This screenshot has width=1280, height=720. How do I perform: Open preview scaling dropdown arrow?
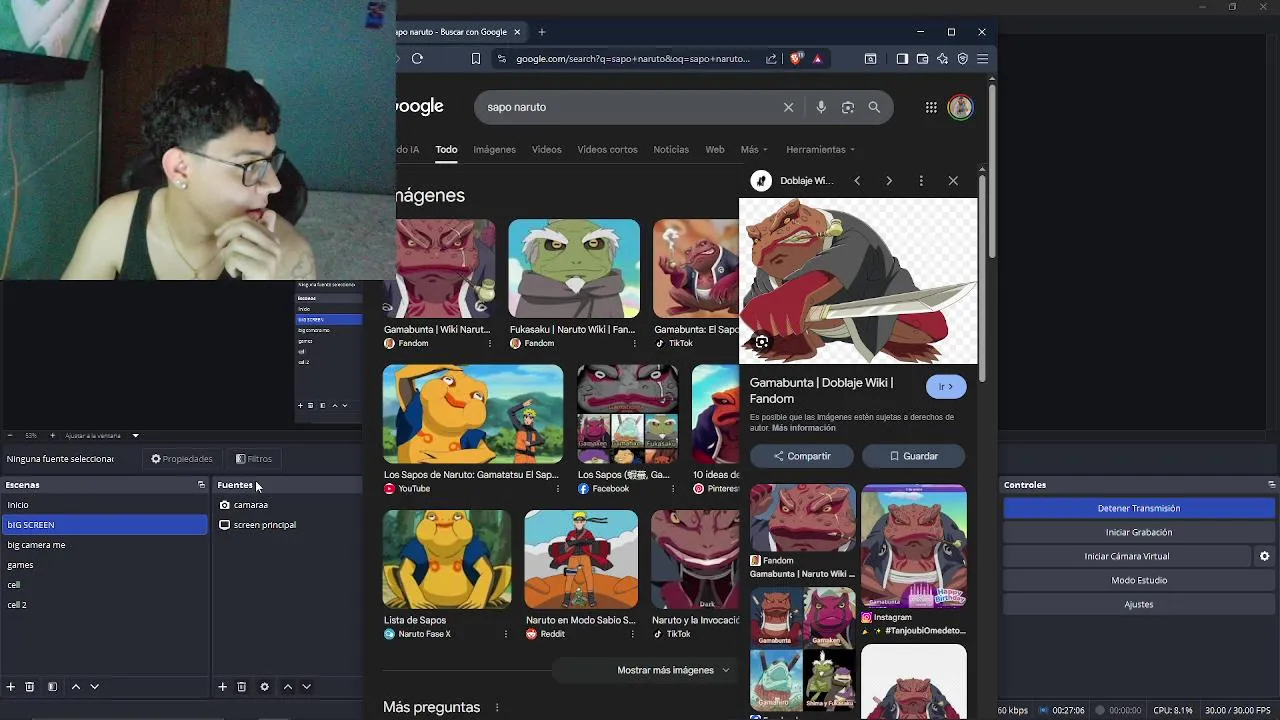pos(135,436)
